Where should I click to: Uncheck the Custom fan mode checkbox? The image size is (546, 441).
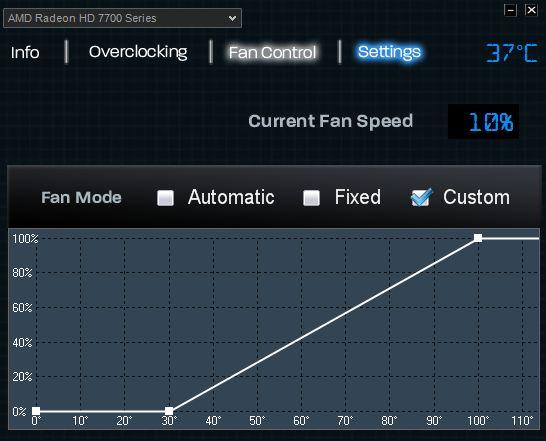pos(421,198)
